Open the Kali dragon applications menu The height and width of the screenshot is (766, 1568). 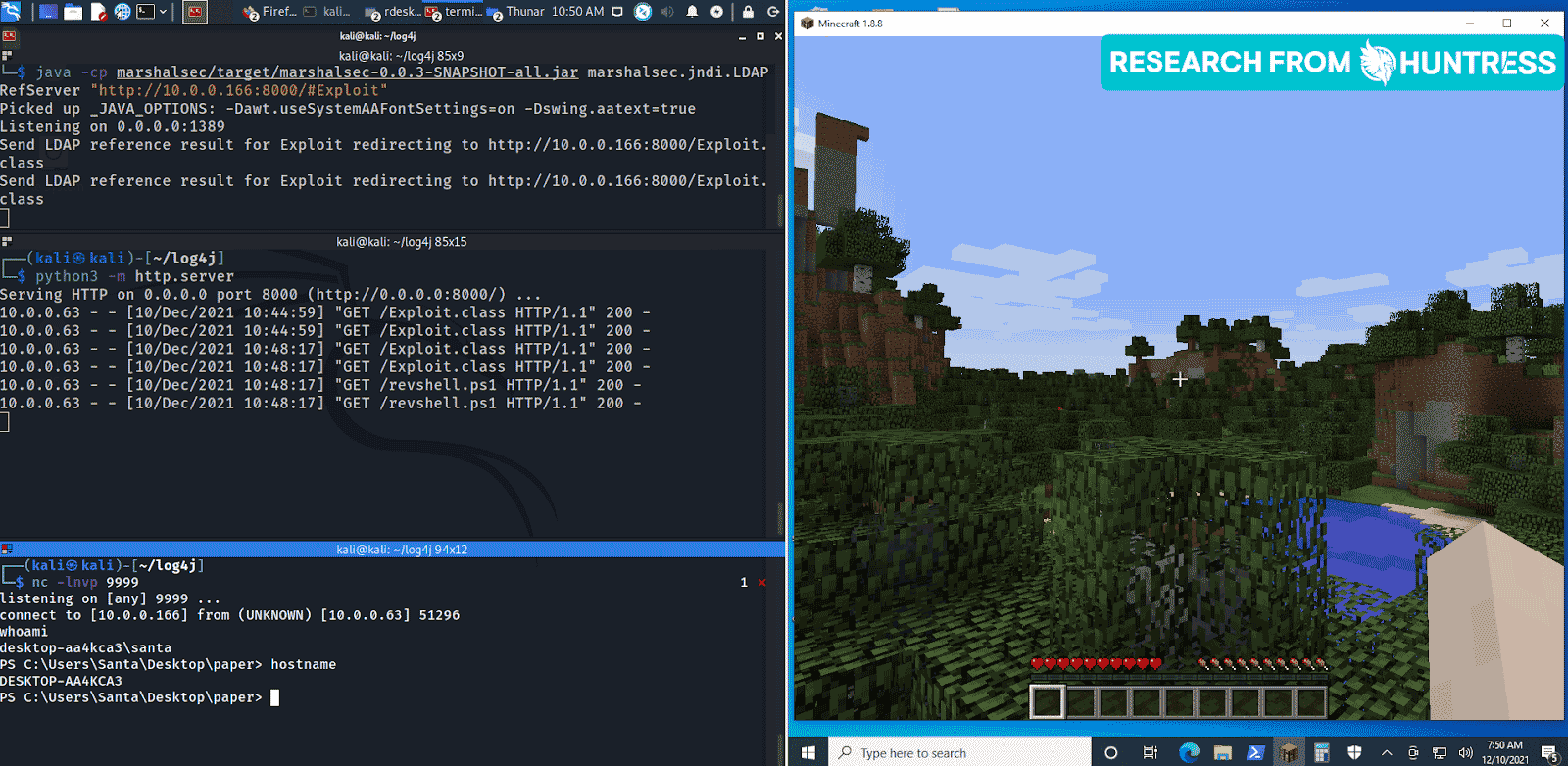click(11, 12)
